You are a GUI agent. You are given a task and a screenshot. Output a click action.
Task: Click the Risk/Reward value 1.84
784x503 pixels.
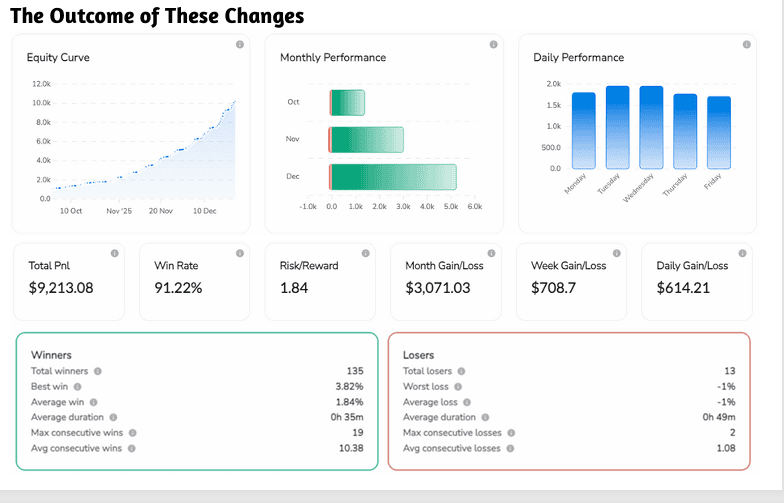coord(294,288)
